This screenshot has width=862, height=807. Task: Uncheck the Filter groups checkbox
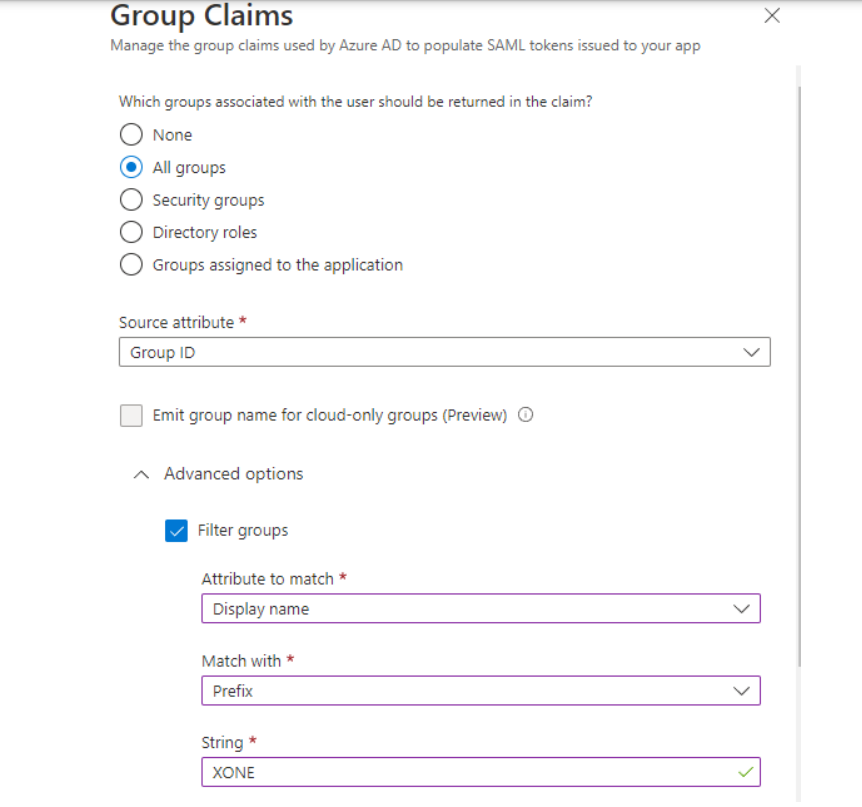176,531
